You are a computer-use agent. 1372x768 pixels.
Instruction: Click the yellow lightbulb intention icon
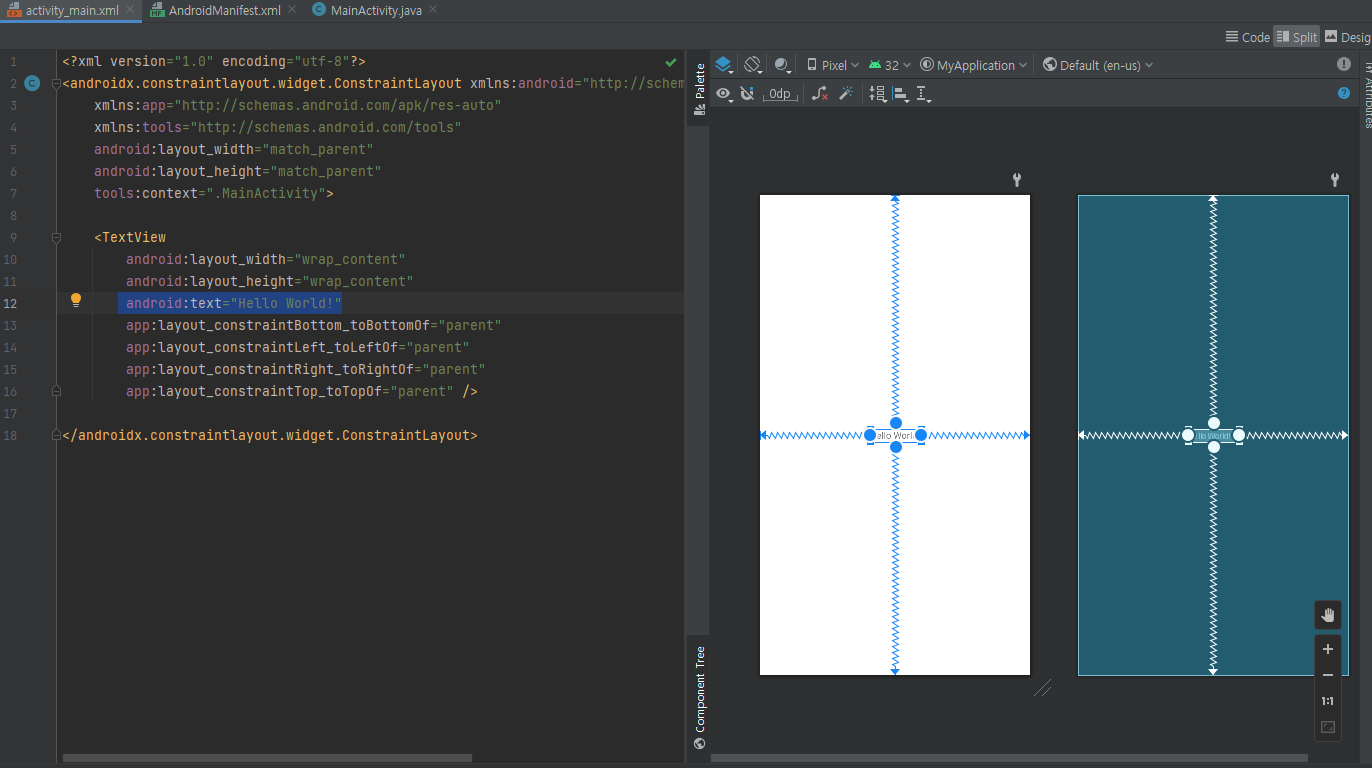75,300
